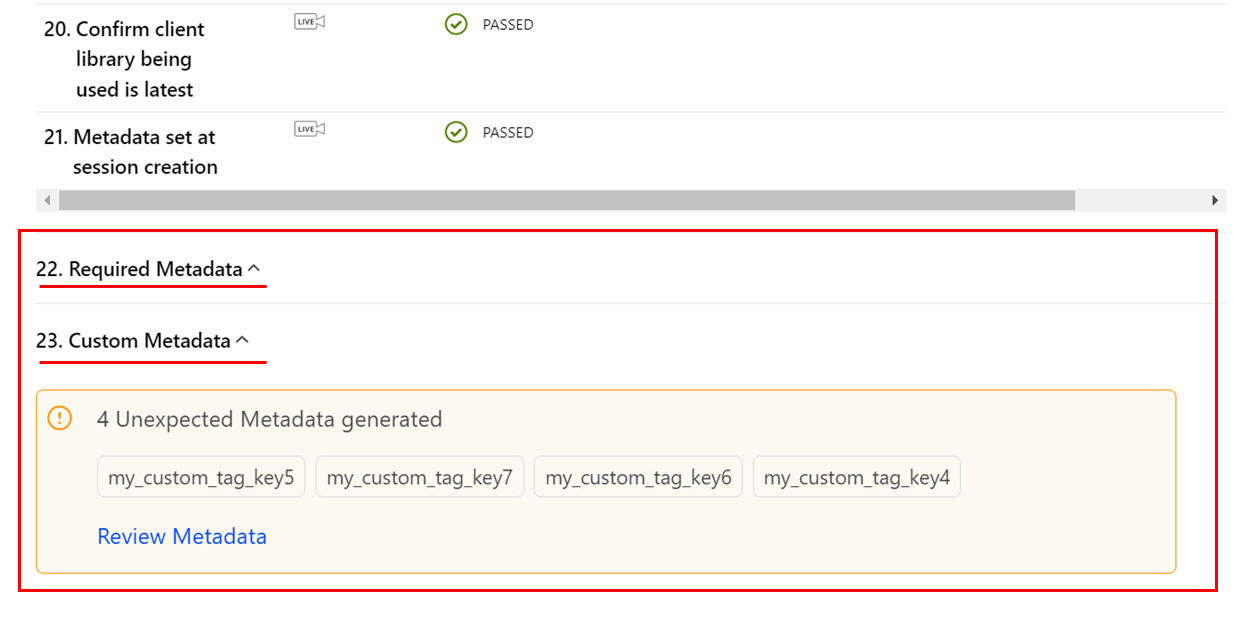
Task: Collapse the Required Metadata section chevron
Action: coord(254,268)
